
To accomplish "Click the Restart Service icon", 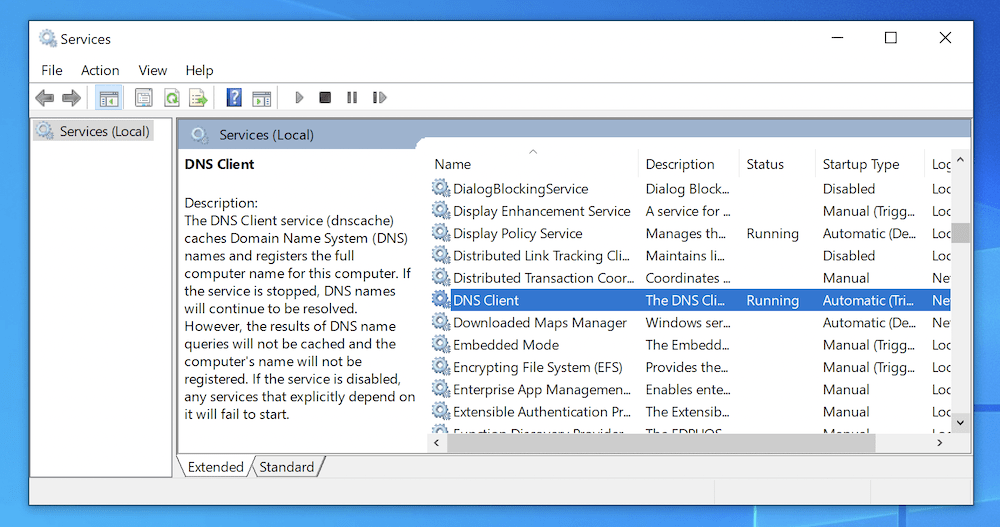I will [379, 98].
